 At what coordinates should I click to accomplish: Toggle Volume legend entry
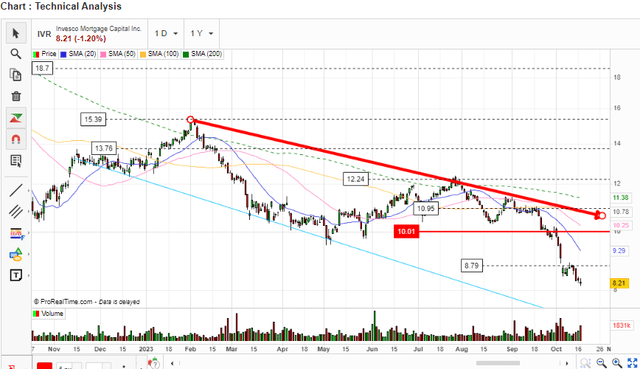48,313
